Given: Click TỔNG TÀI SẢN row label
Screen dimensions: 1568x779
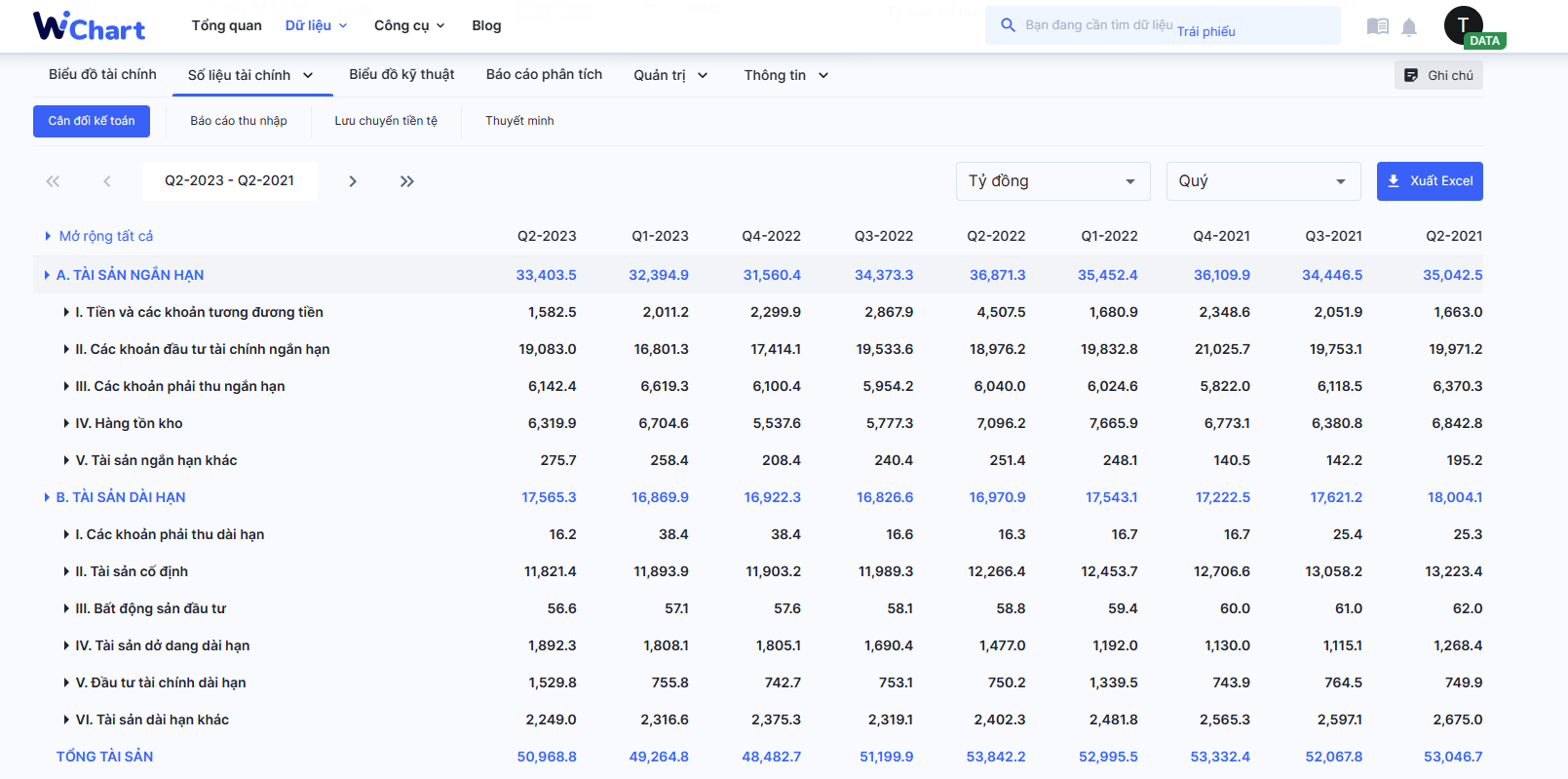Looking at the screenshot, I should [105, 757].
